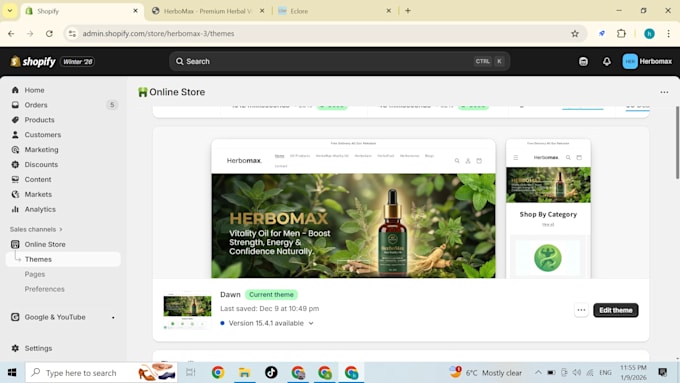Reload the current page
This screenshot has width=680, height=383.
pos(49,33)
